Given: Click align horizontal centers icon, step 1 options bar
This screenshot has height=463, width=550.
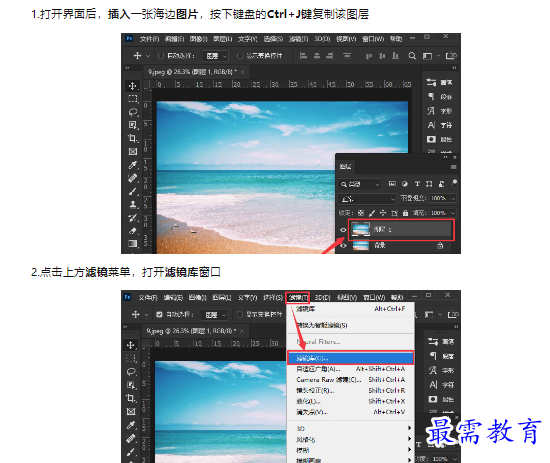Looking at the screenshot, I should tap(317, 56).
